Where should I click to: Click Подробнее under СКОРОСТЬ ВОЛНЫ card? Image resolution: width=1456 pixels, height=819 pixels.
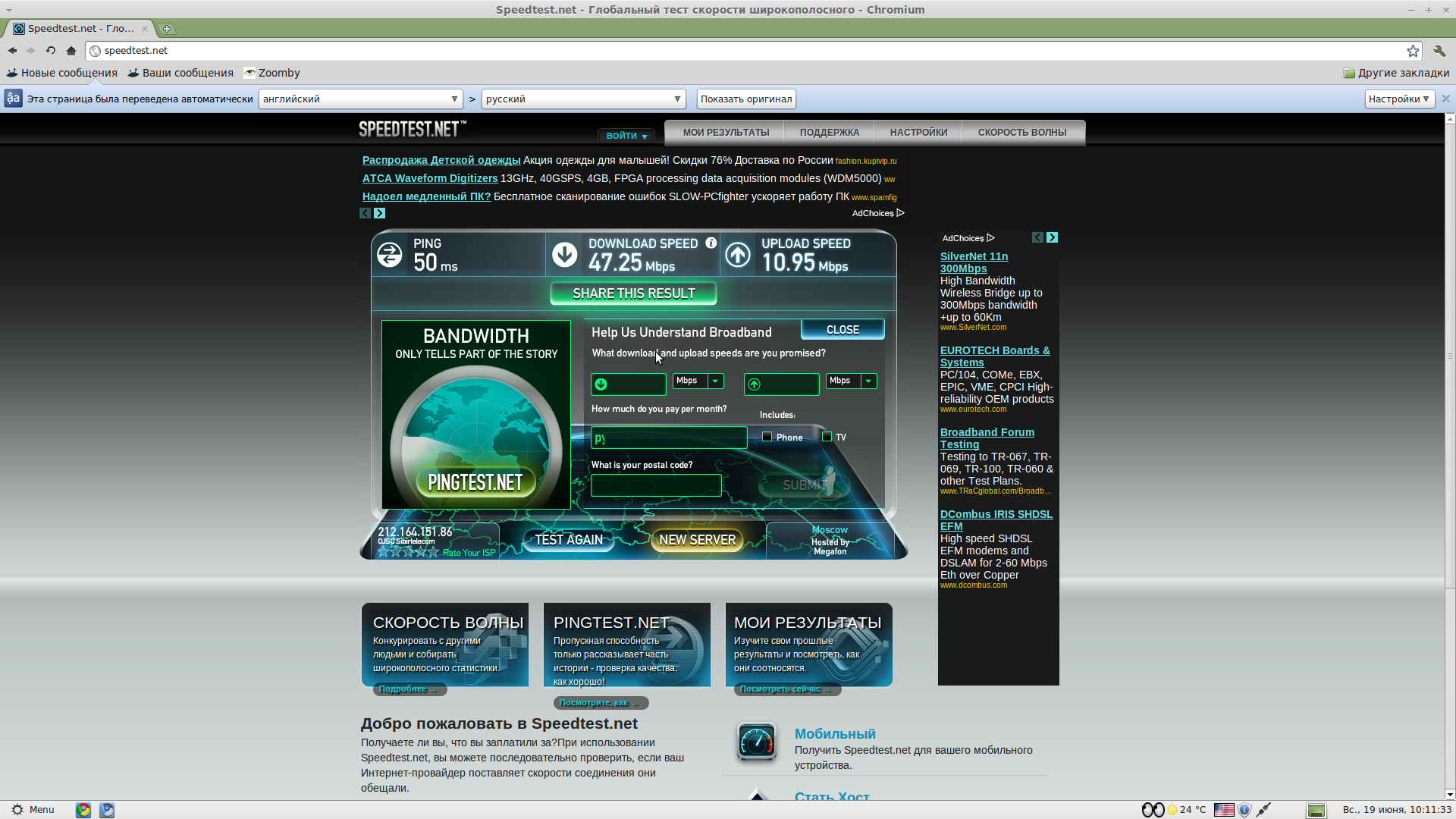(409, 689)
